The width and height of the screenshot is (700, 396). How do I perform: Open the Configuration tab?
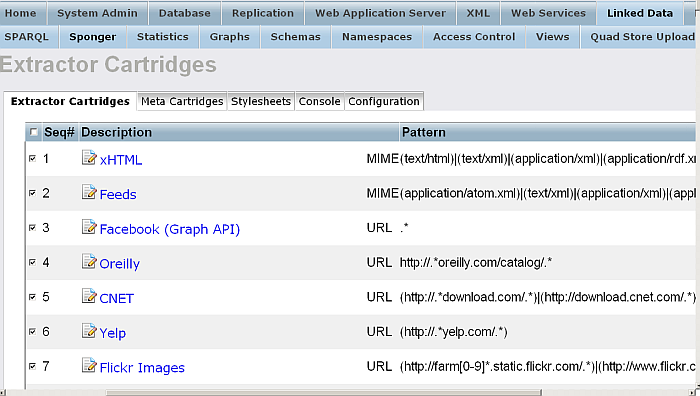point(384,101)
